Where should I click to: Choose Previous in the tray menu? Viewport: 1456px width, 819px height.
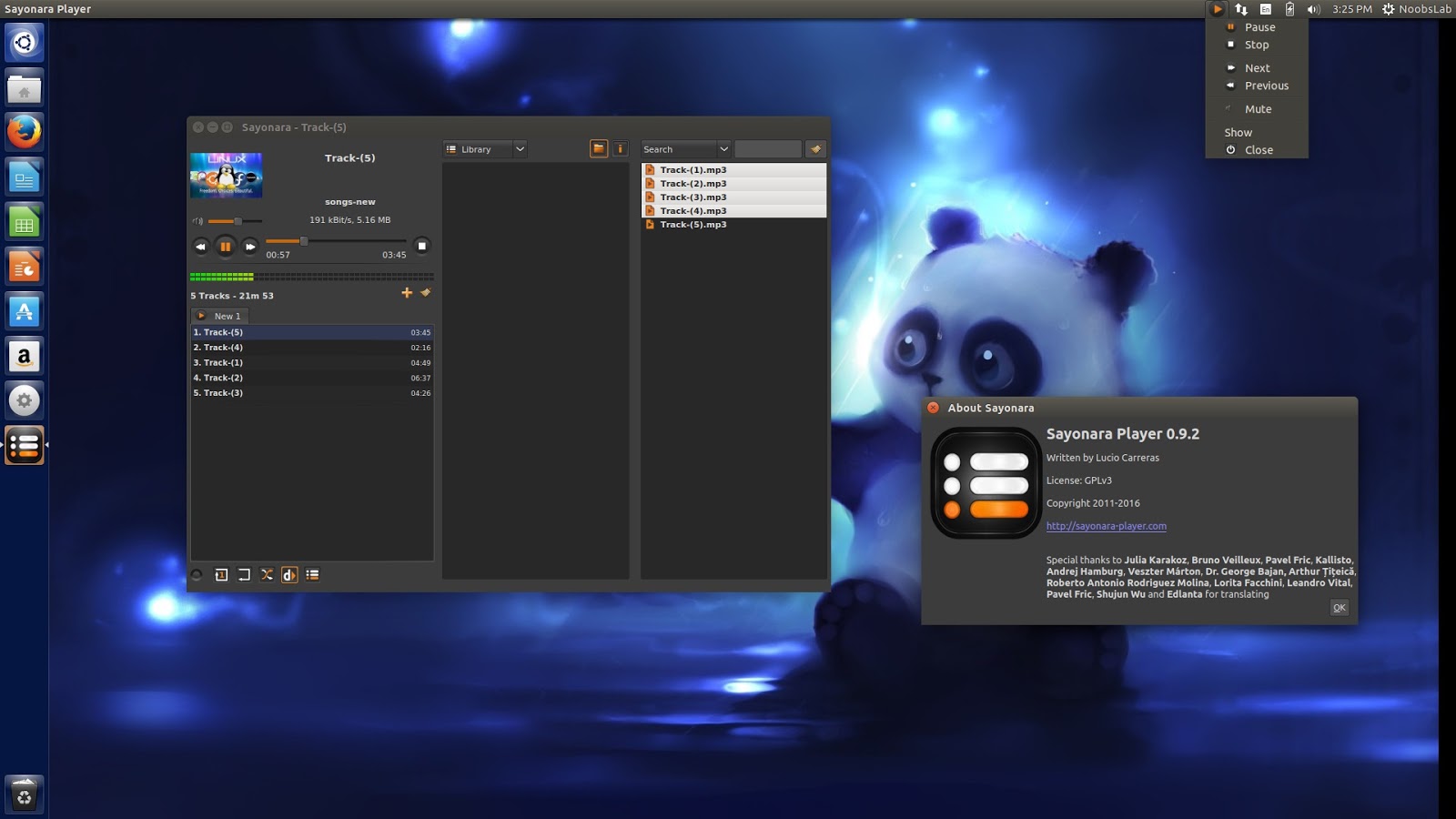pyautogui.click(x=1257, y=86)
